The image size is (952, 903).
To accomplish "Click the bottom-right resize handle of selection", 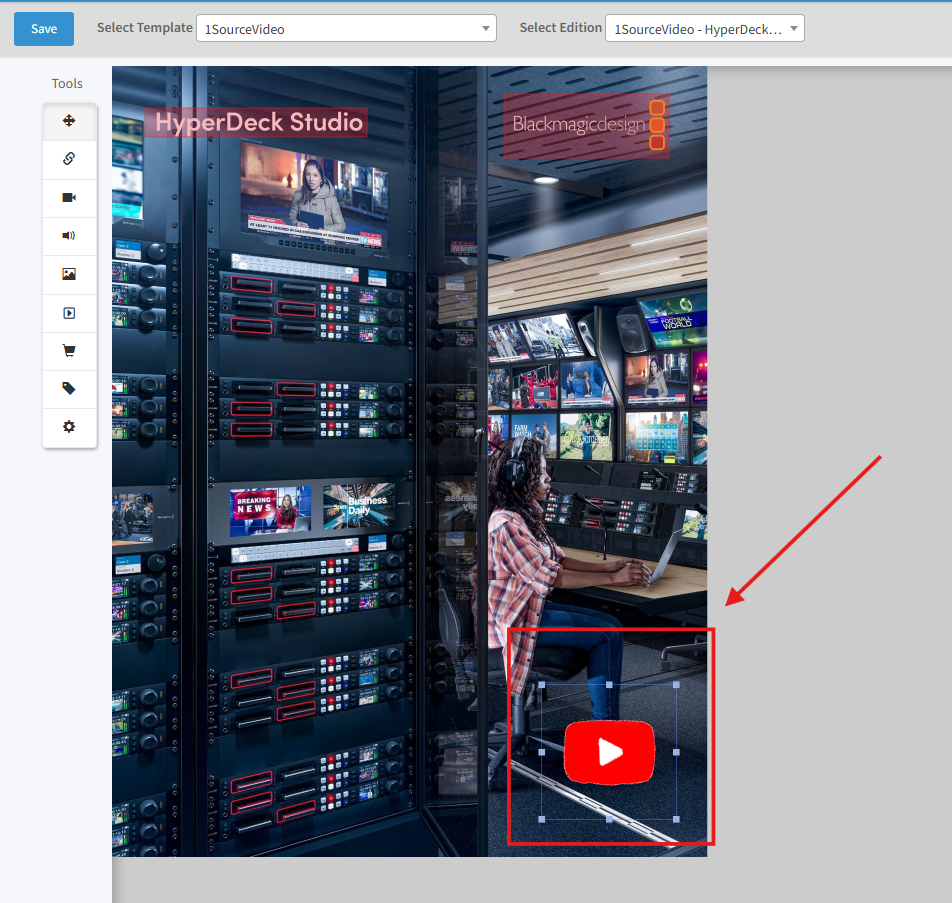I will click(x=676, y=819).
